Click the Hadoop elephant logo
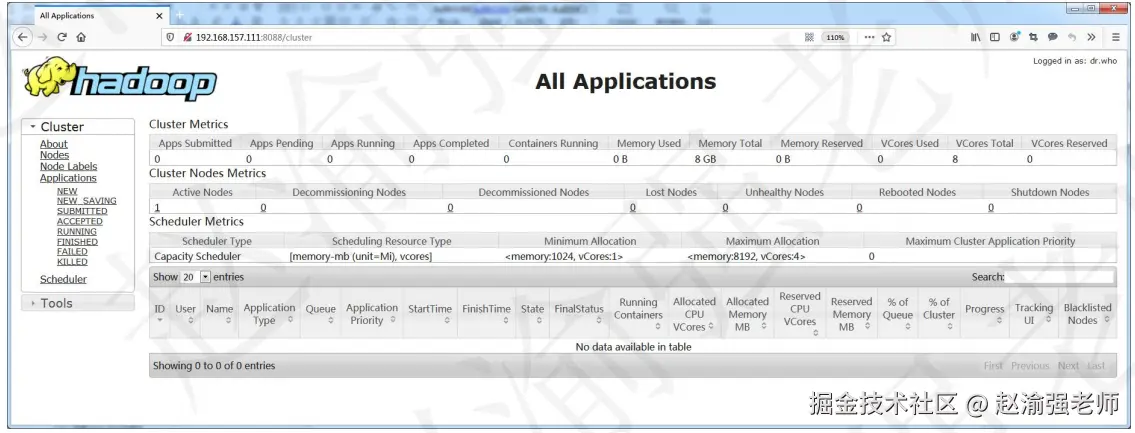This screenshot has width=1135, height=433. (119, 78)
